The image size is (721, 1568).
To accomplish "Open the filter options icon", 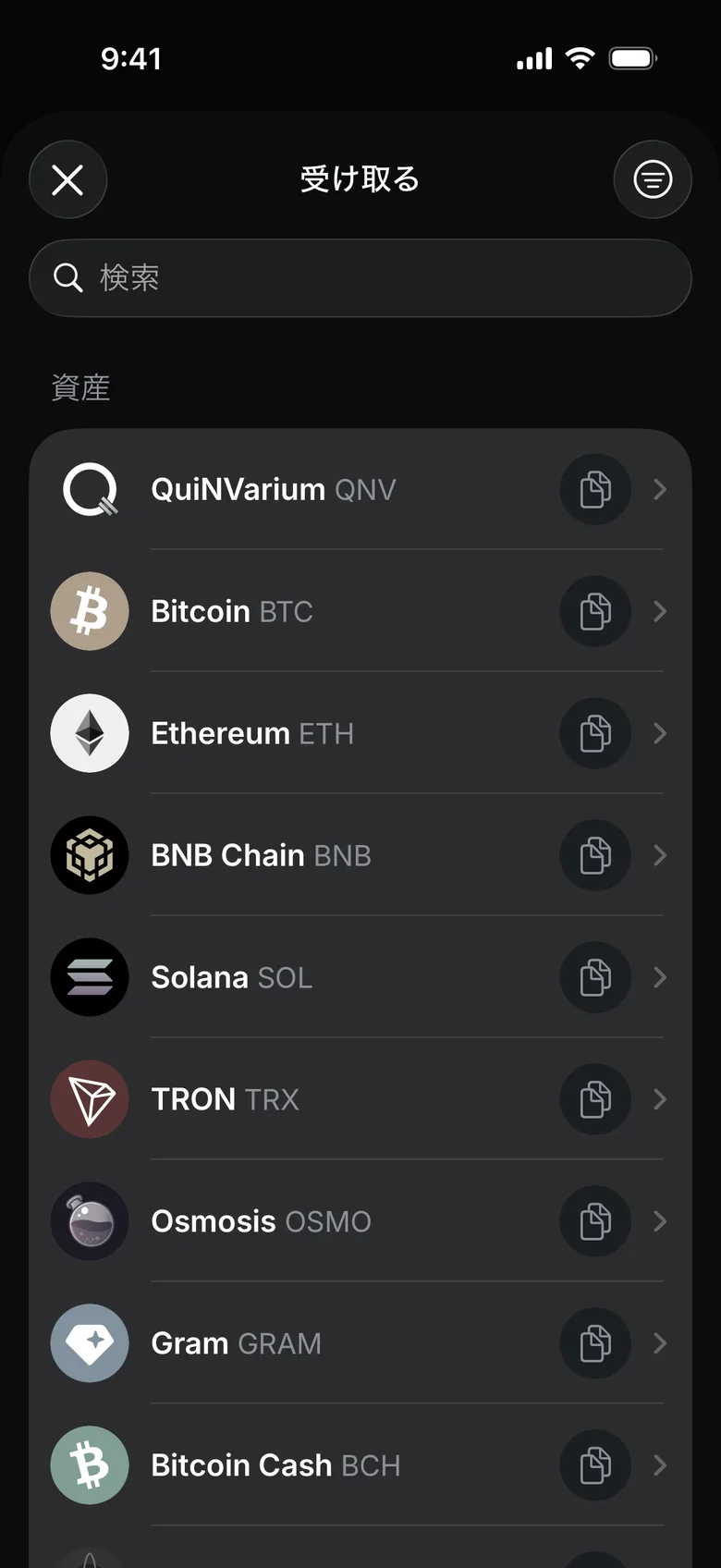I will 653,179.
